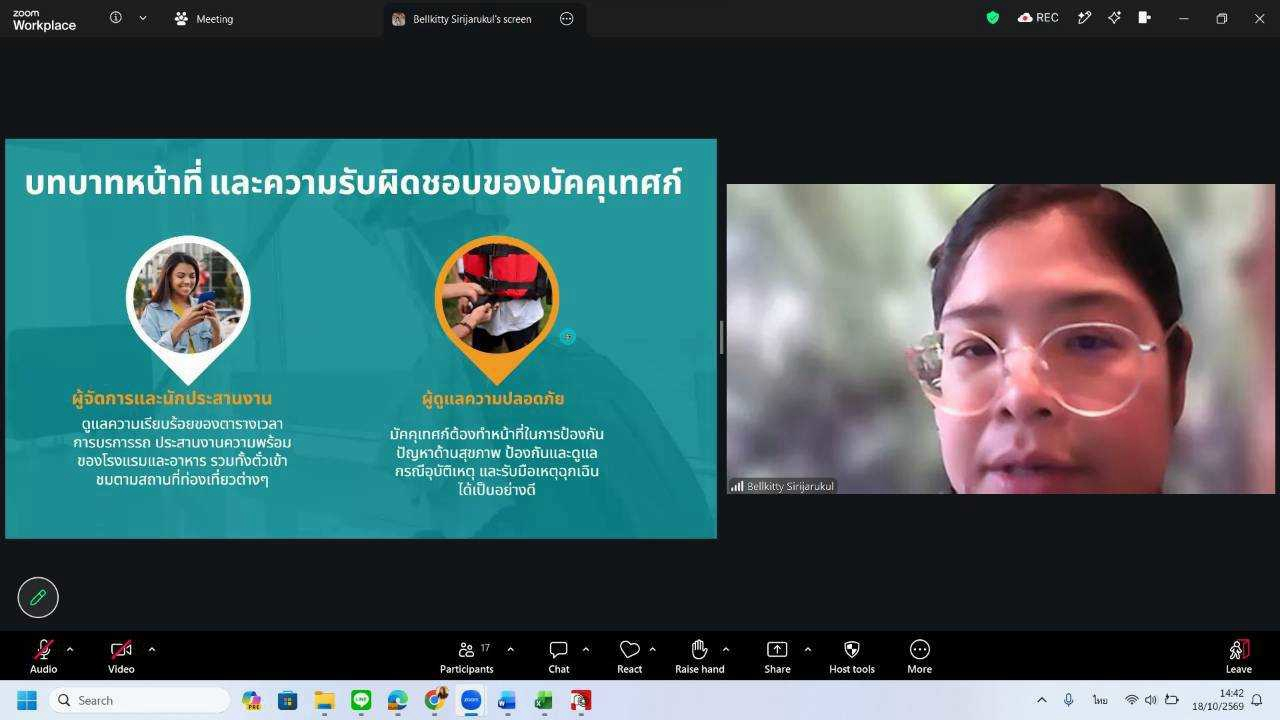Open LINE from the taskbar
This screenshot has width=1280, height=720.
(x=361, y=700)
